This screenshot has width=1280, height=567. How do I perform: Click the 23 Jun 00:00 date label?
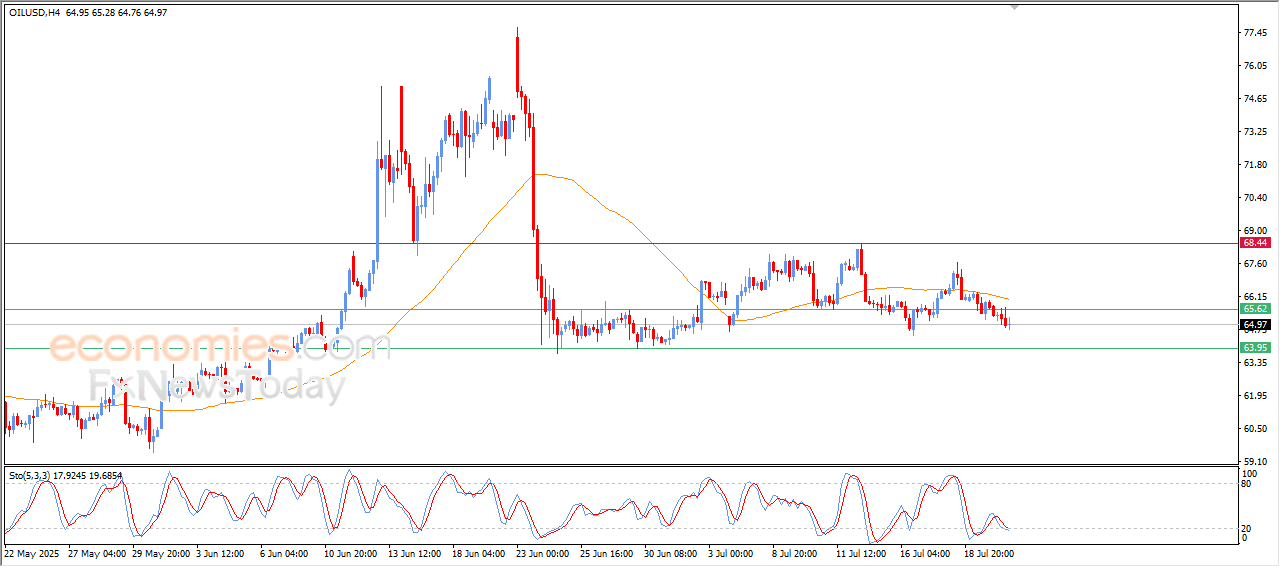point(544,552)
